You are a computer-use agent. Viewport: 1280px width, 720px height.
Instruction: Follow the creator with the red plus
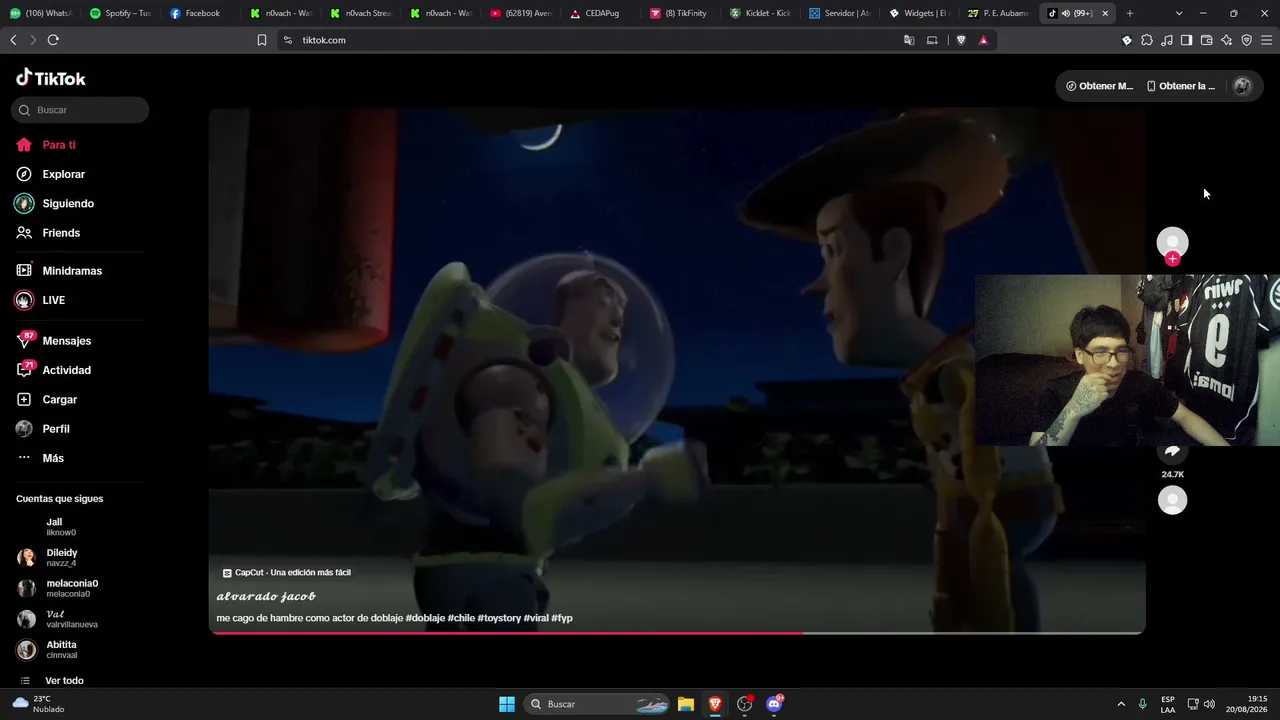pyautogui.click(x=1172, y=259)
